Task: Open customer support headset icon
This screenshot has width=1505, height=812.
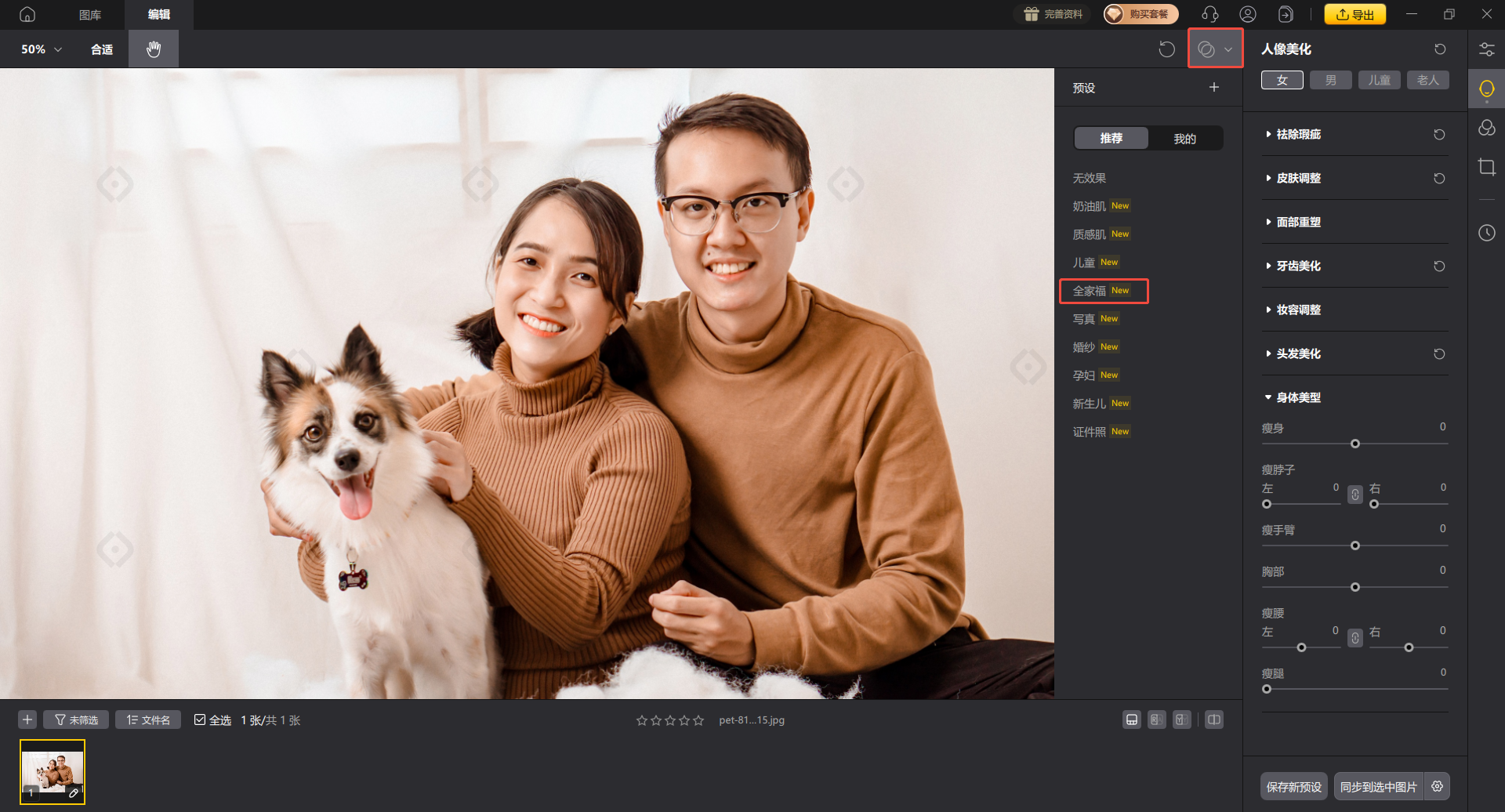Action: 1209,14
